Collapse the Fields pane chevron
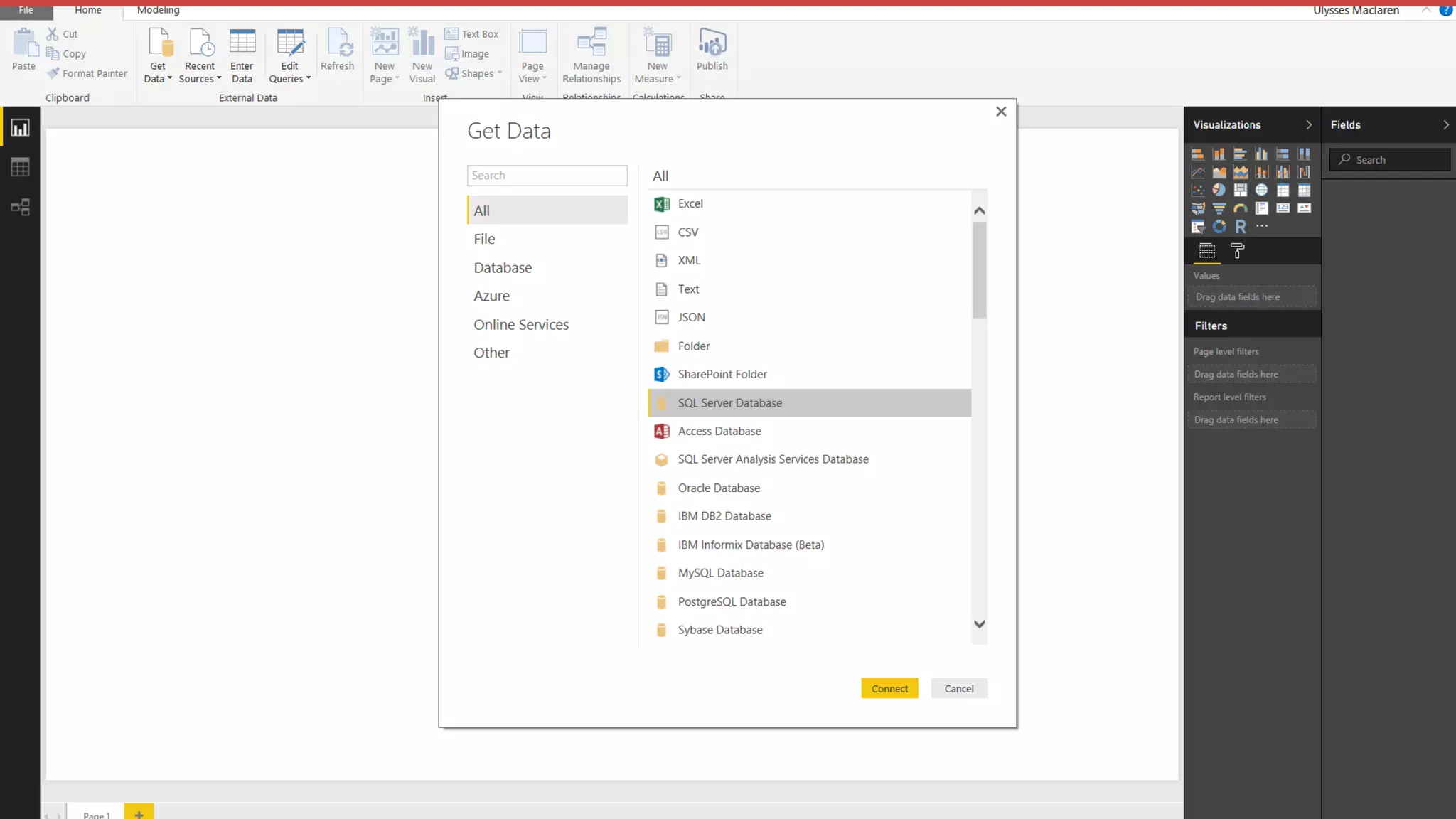 (1445, 124)
